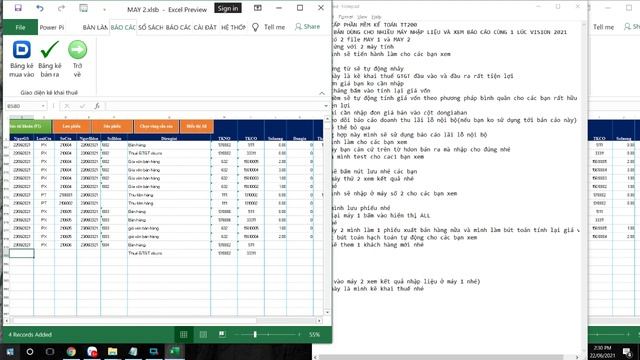Click the formula bar cancel X icon
This screenshot has height=360, width=640.
pyautogui.click(x=67, y=106)
